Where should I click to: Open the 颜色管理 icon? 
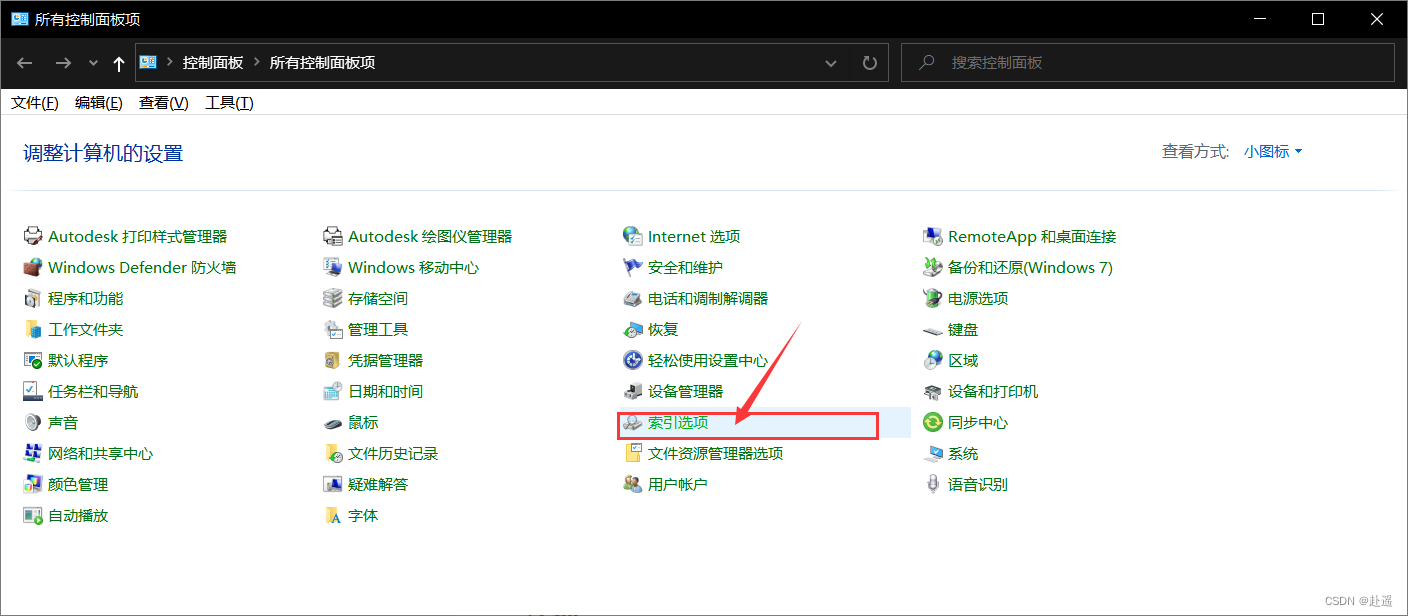pyautogui.click(x=33, y=485)
